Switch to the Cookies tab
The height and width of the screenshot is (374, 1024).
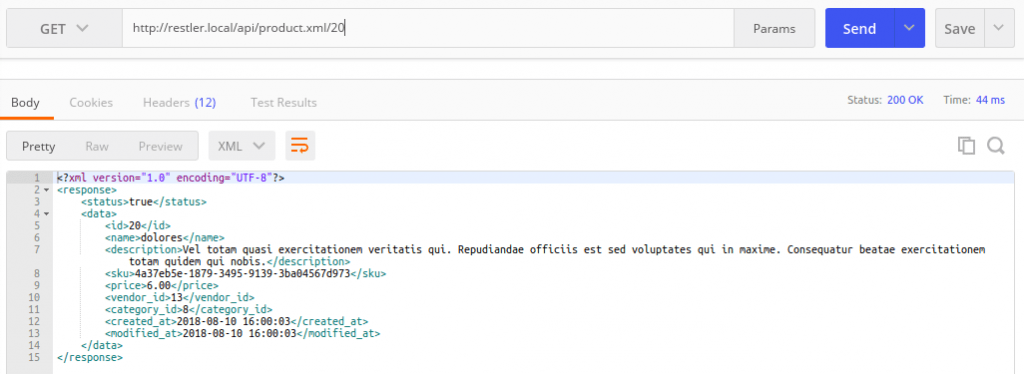pyautogui.click(x=91, y=102)
